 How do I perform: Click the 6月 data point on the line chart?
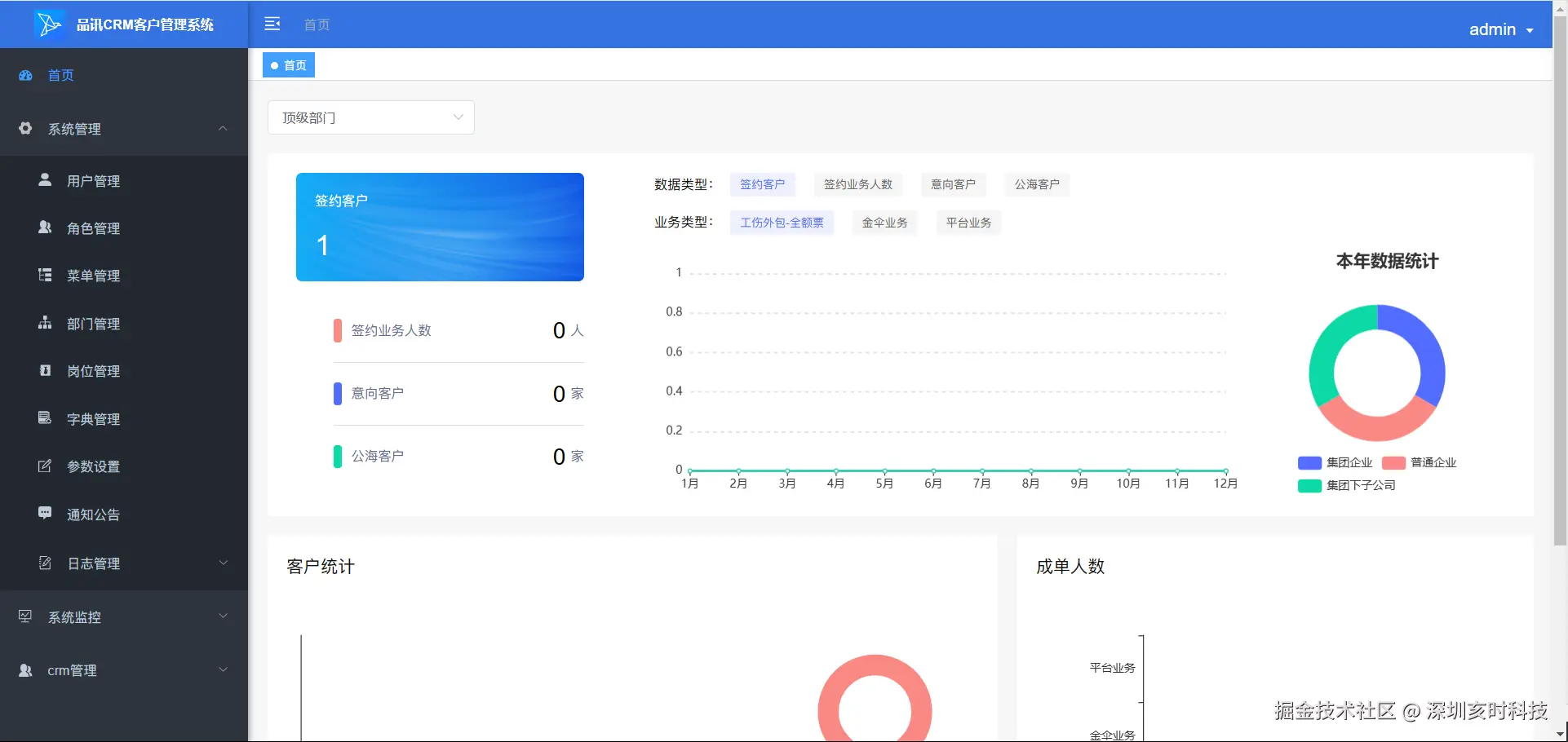click(933, 470)
